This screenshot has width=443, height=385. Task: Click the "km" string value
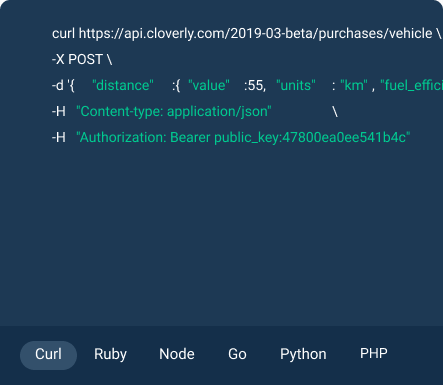coord(354,86)
